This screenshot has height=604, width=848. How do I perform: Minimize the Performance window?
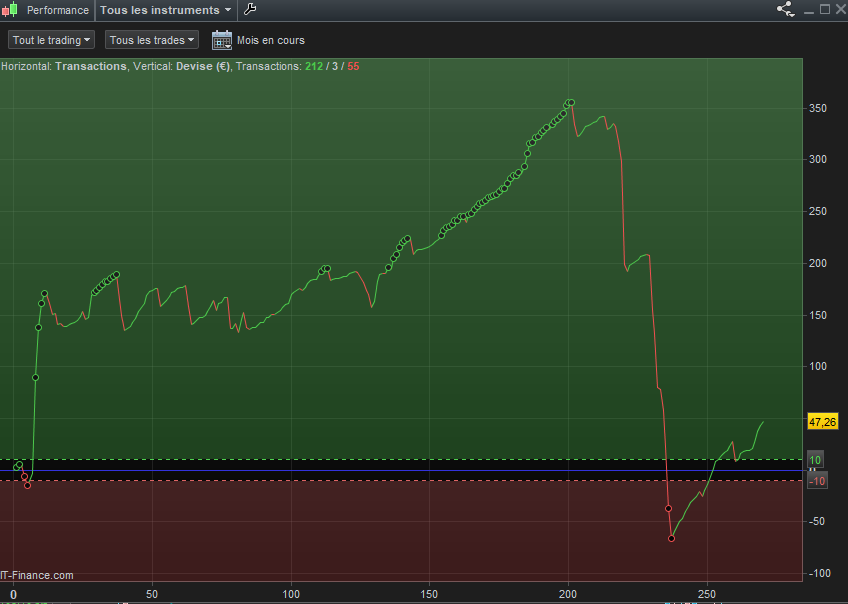(809, 10)
